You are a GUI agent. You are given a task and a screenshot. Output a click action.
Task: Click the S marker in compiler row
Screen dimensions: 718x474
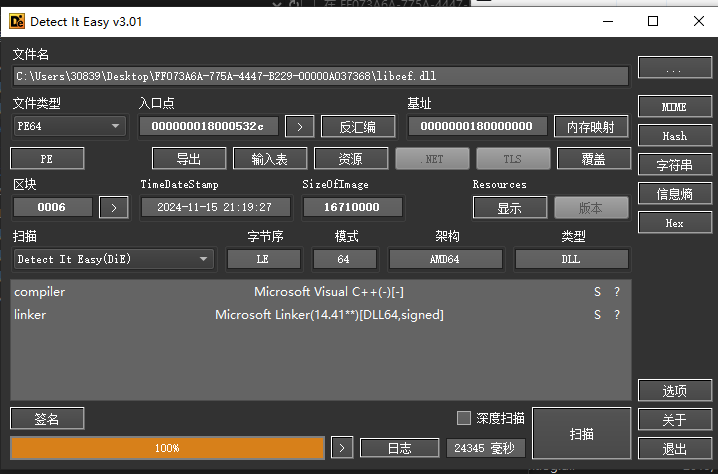click(597, 292)
